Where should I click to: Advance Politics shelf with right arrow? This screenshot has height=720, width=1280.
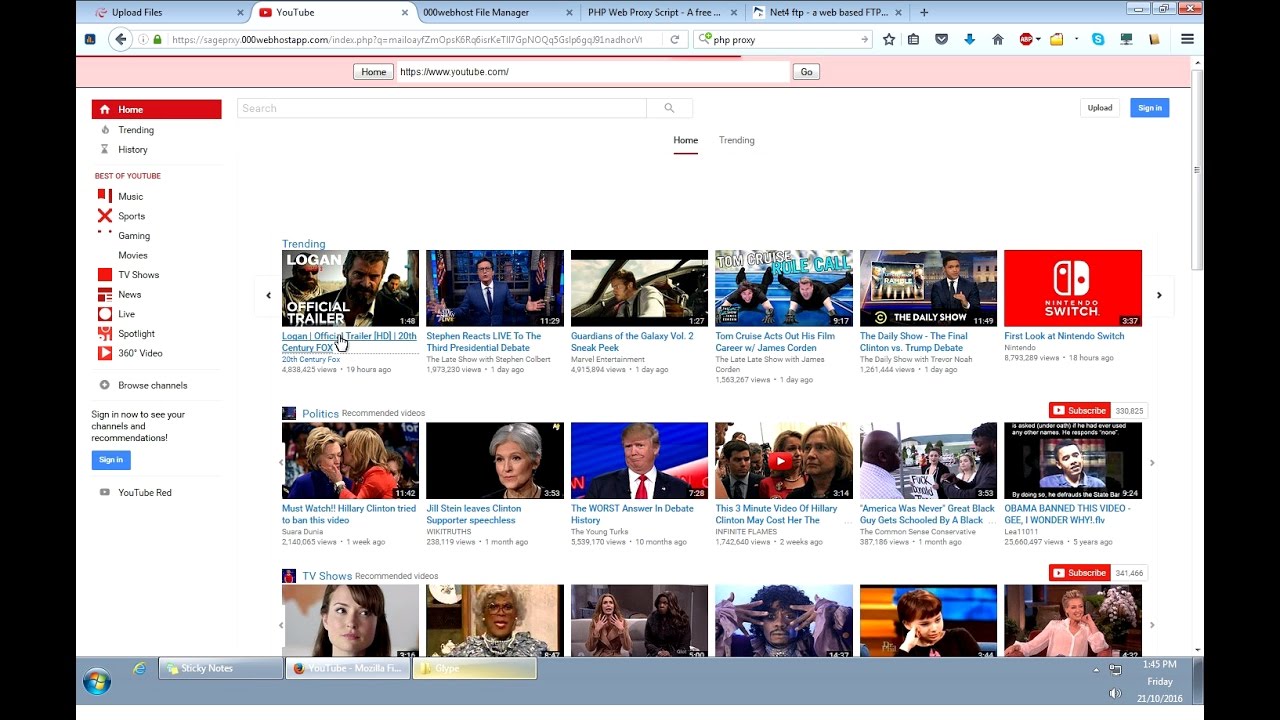(x=1152, y=463)
